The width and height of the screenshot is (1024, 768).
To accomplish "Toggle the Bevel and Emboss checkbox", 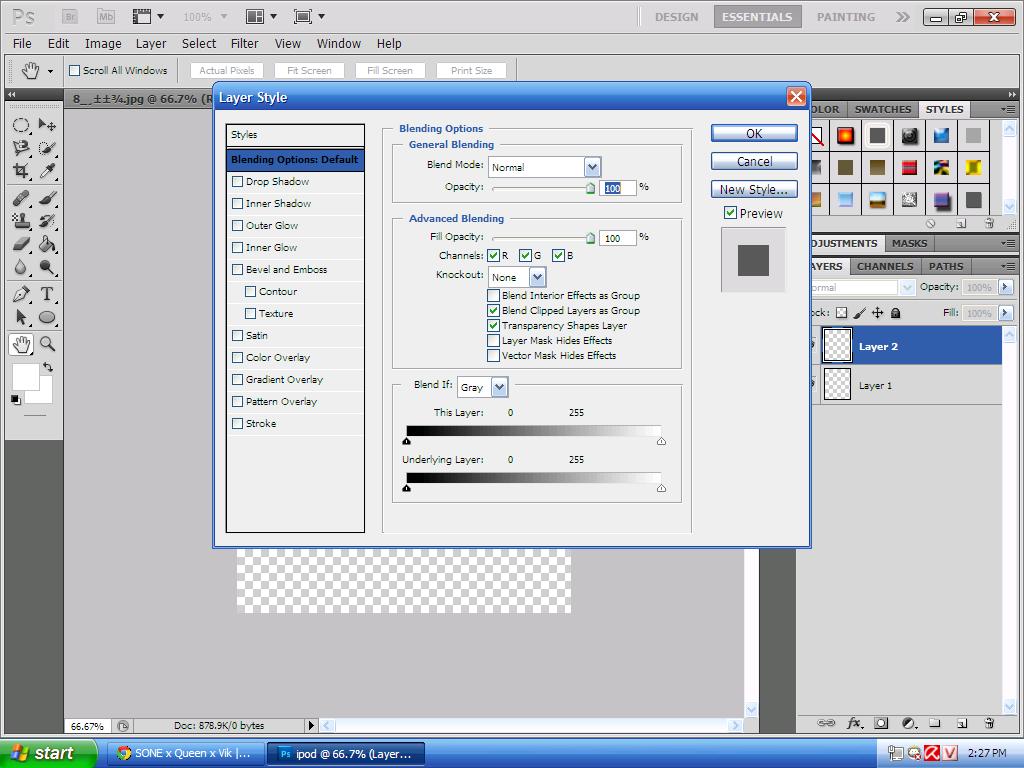I will click(x=238, y=269).
